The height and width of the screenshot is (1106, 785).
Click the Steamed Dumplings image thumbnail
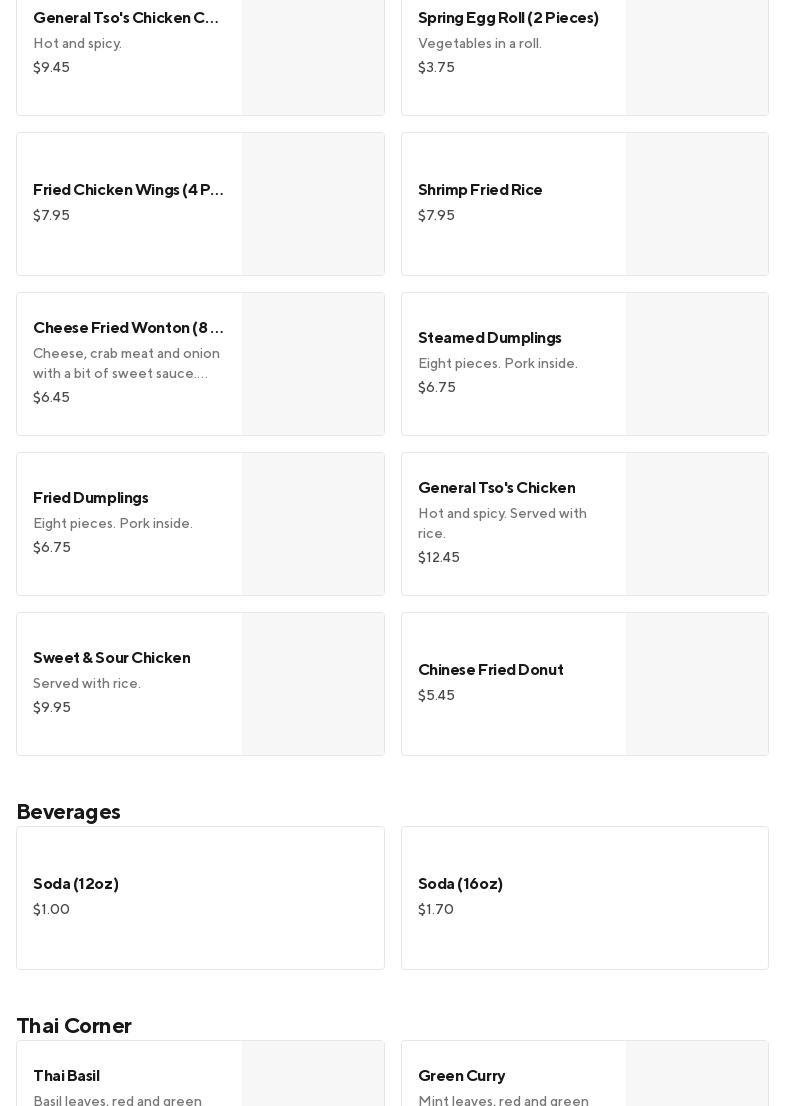coord(697,364)
